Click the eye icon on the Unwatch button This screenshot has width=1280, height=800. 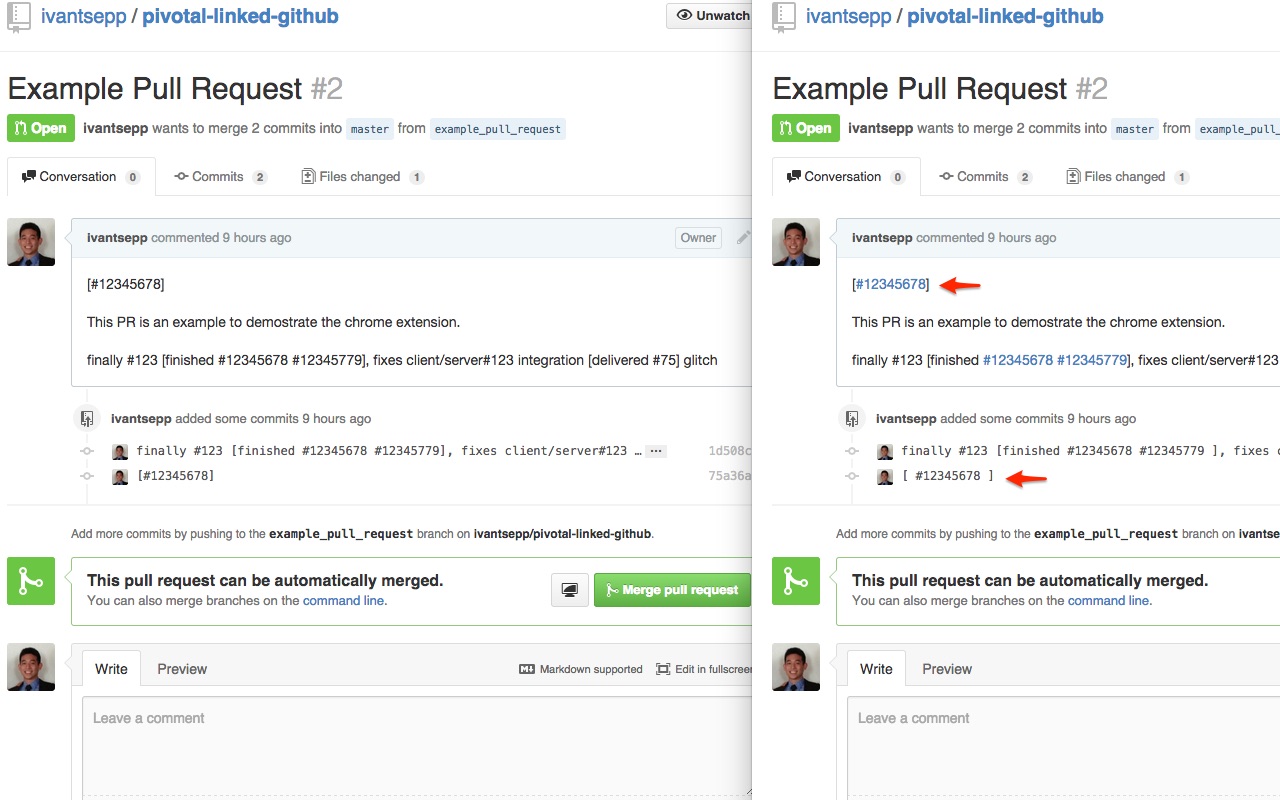point(686,15)
